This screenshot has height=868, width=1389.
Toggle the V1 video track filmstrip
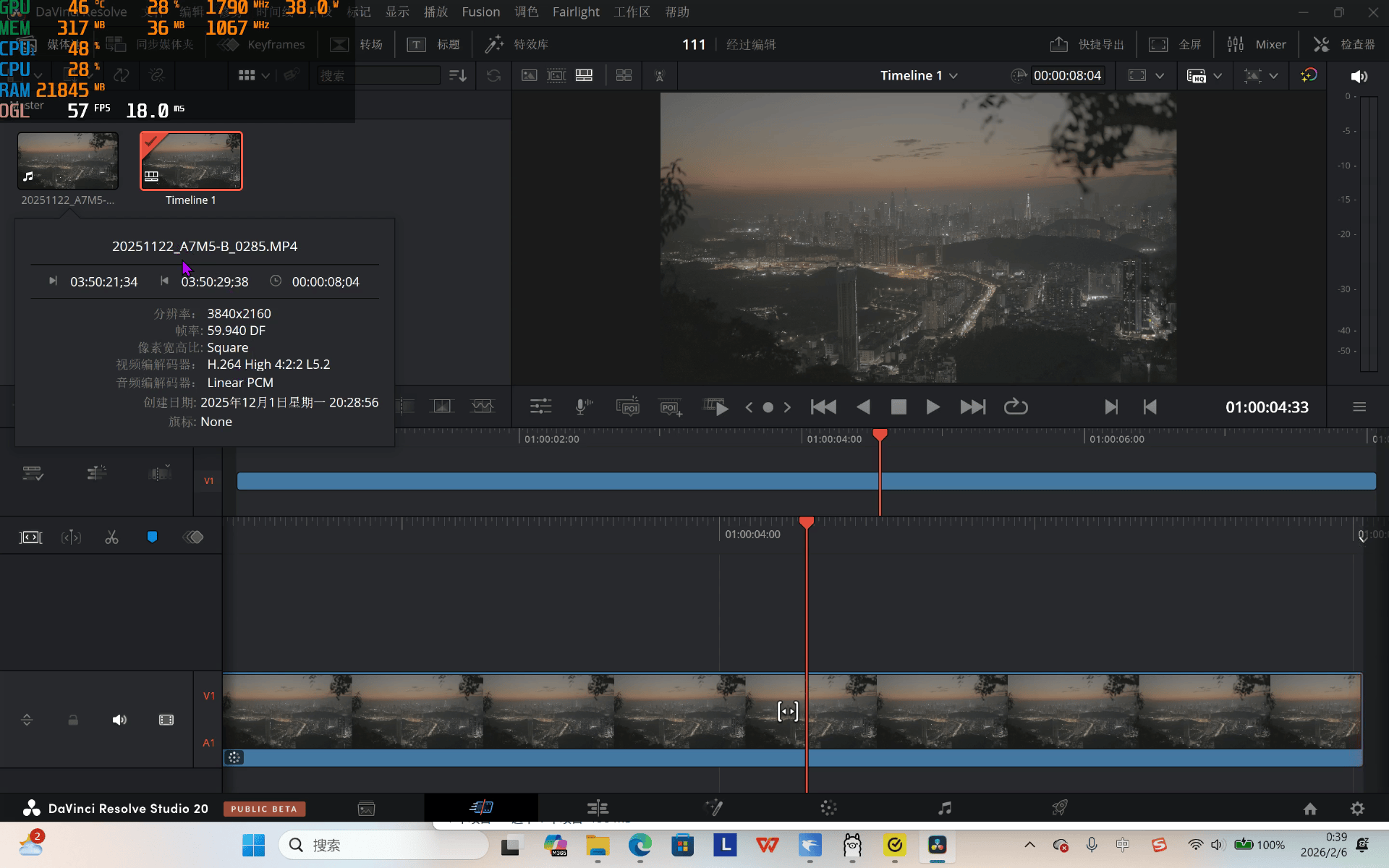166,720
